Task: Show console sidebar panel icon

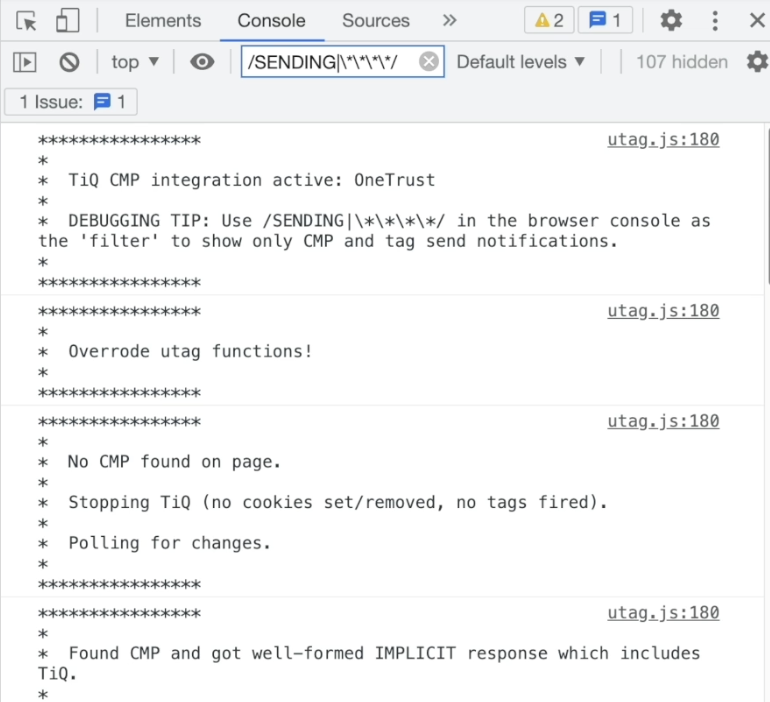Action: coord(25,62)
